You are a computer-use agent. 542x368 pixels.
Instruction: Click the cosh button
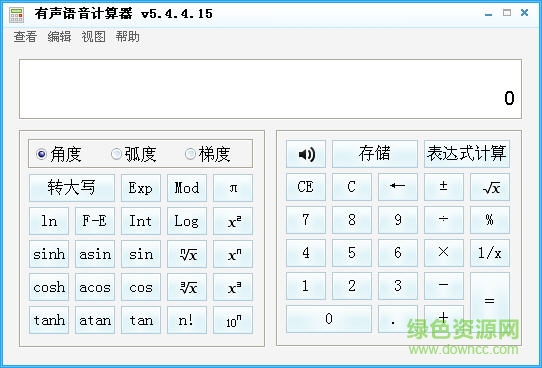coord(49,287)
